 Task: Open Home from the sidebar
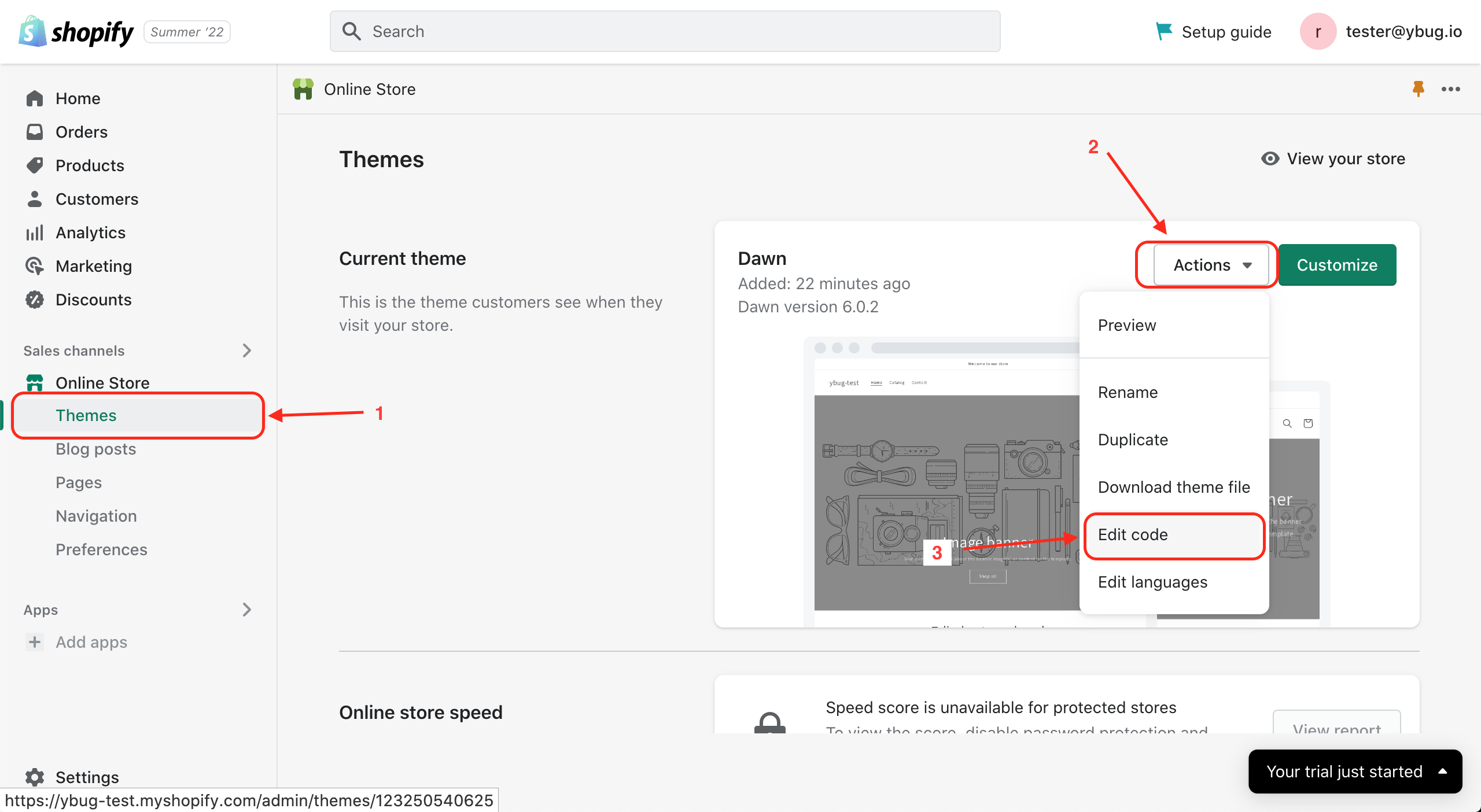pos(78,98)
